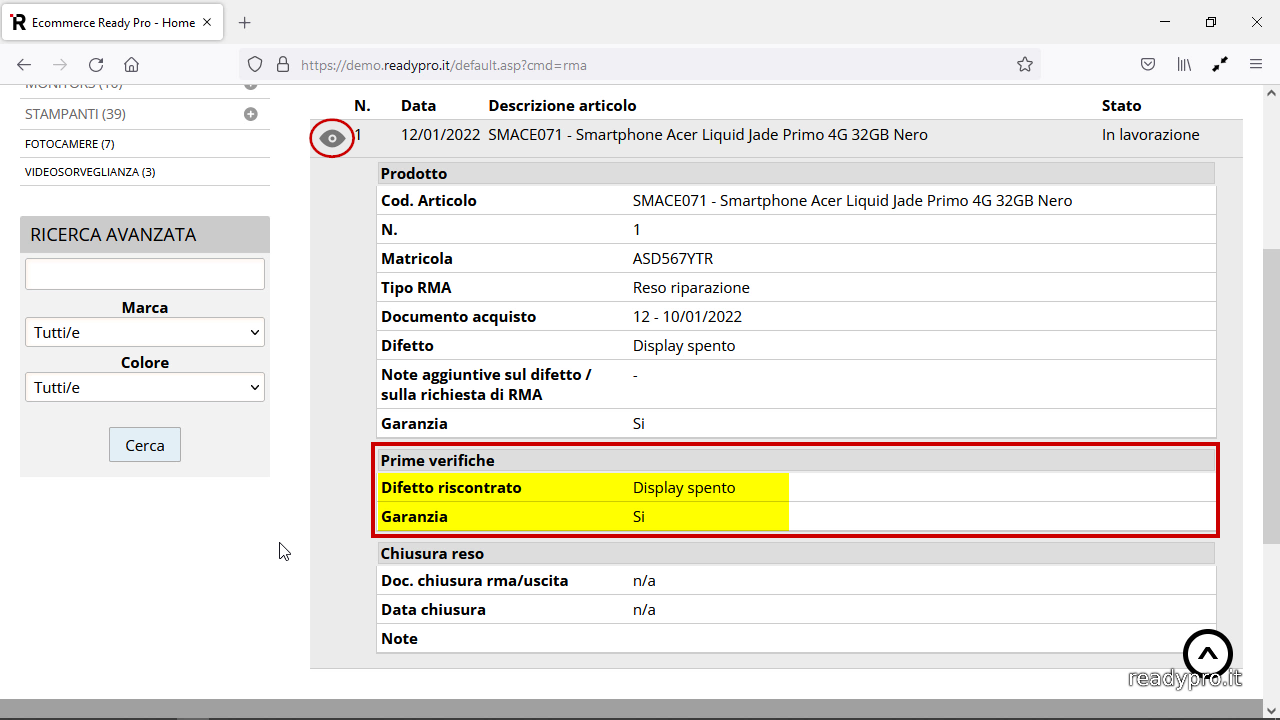Screen dimensions: 1280x720
Task: Click the back arrow in the browser
Action: [x=24, y=65]
